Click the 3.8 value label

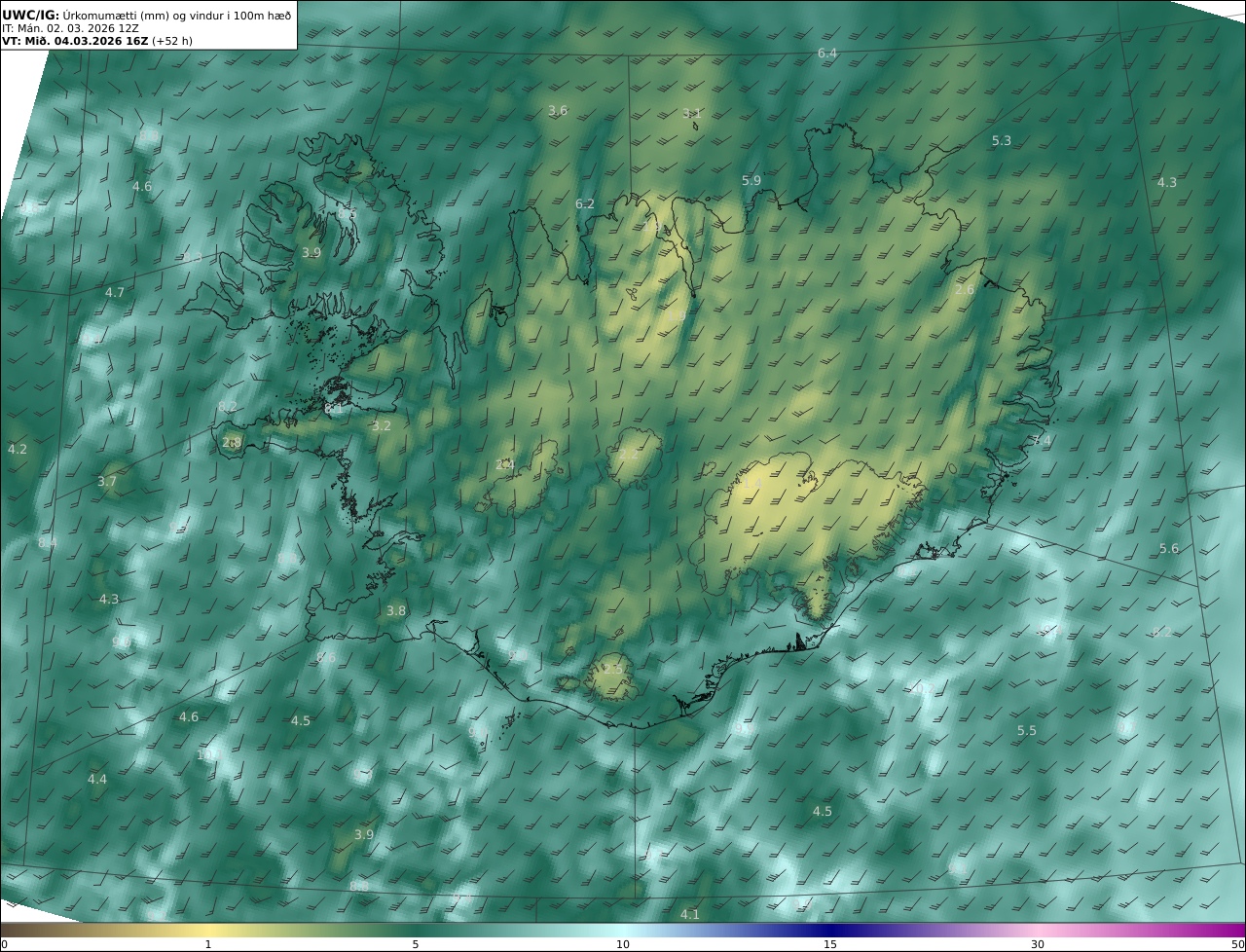point(396,611)
